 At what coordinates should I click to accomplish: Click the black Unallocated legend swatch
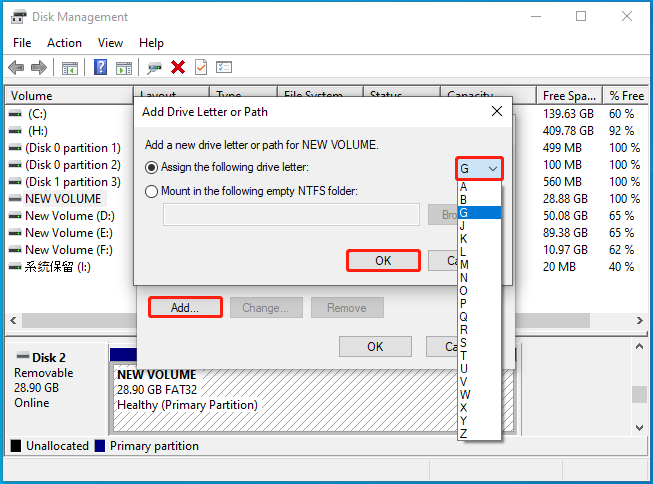[x=16, y=446]
